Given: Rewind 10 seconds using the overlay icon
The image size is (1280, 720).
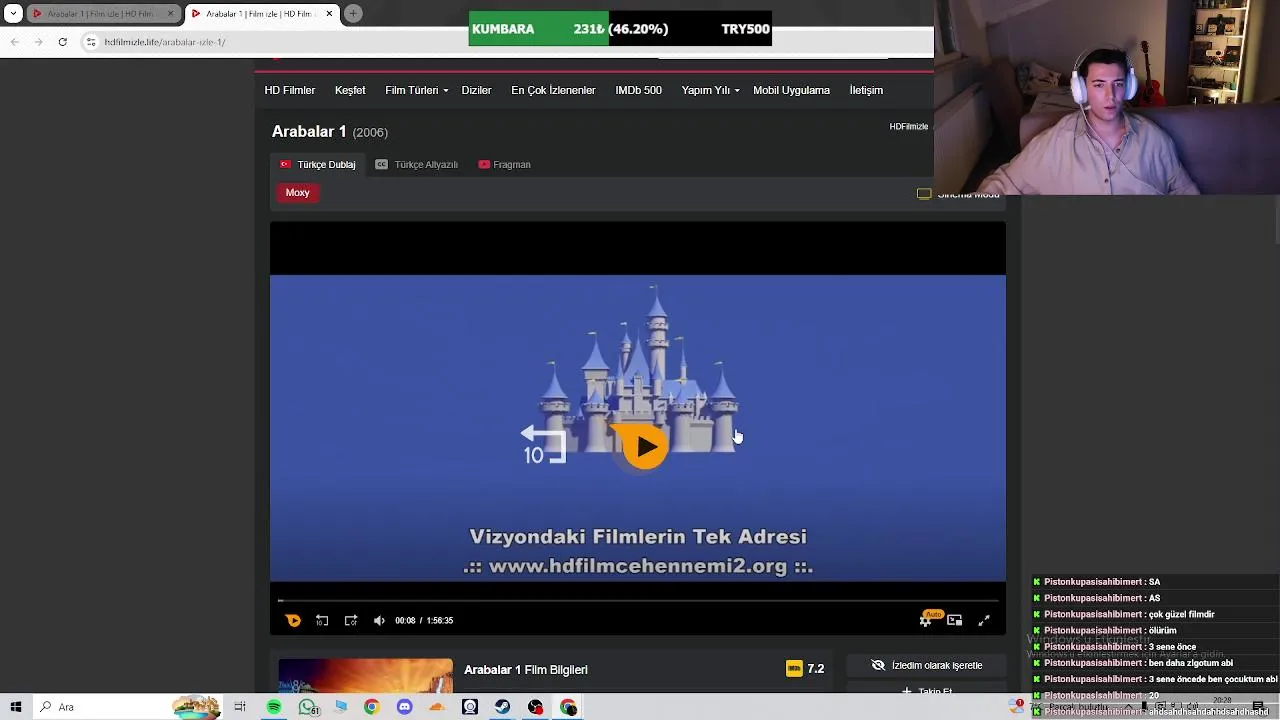Looking at the screenshot, I should coord(544,445).
